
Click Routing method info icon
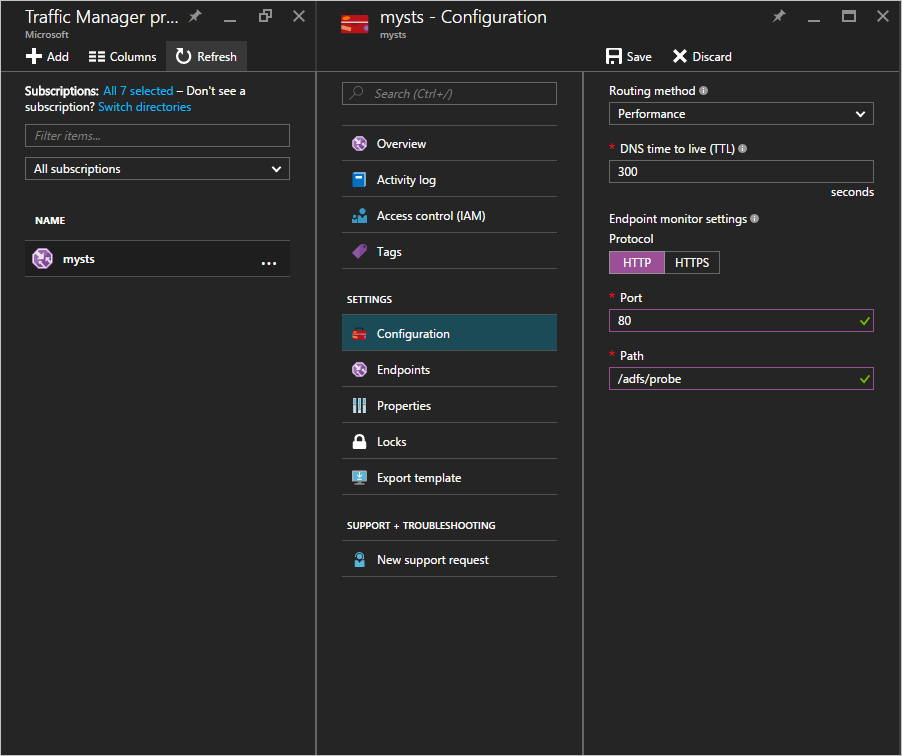[x=704, y=91]
